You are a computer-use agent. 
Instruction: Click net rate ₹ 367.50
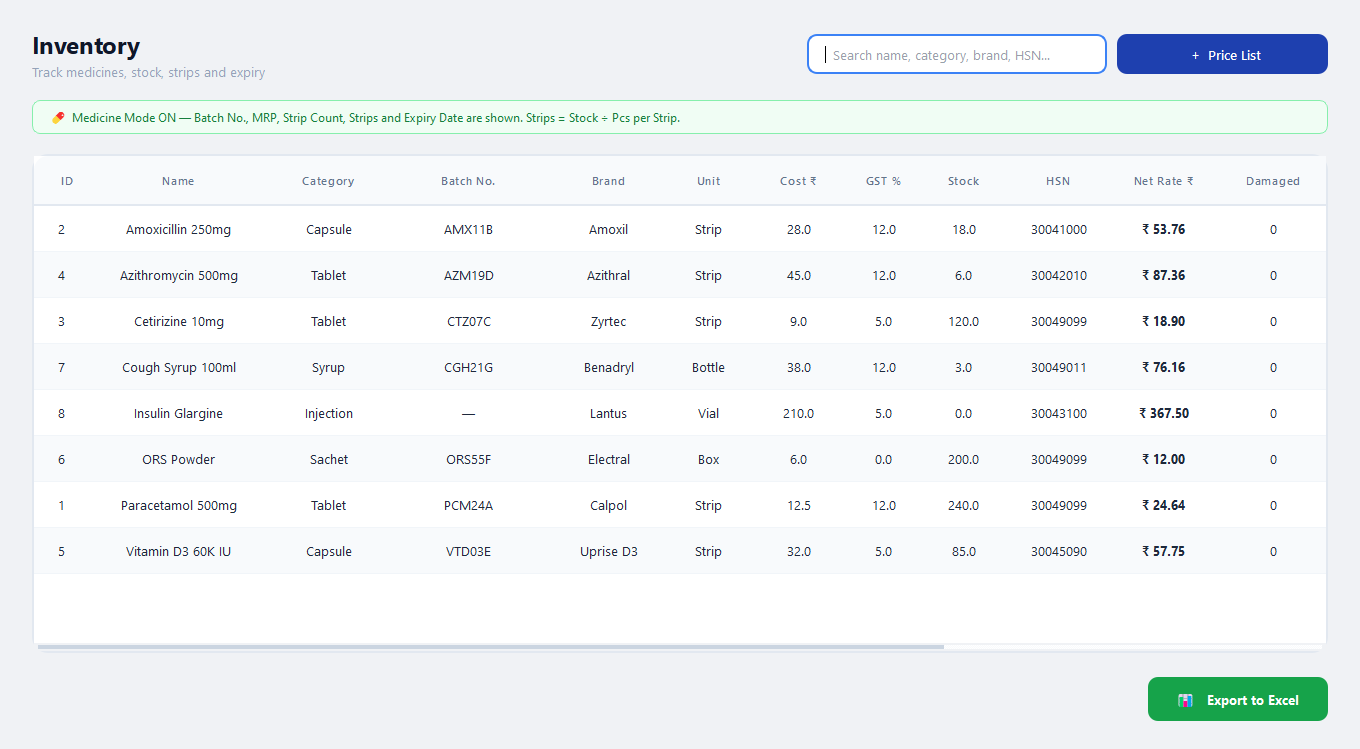[x=1163, y=413]
